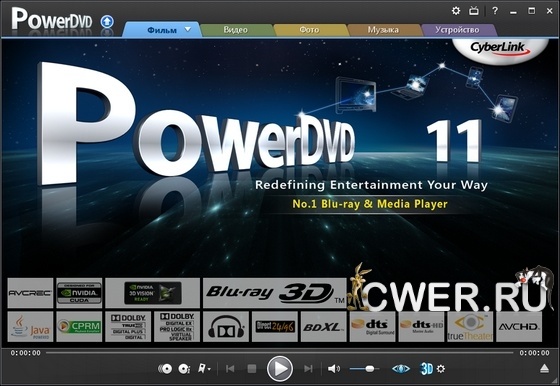Switch to cinema TV mode icon
Screen dimensions: 560x386
[474, 11]
